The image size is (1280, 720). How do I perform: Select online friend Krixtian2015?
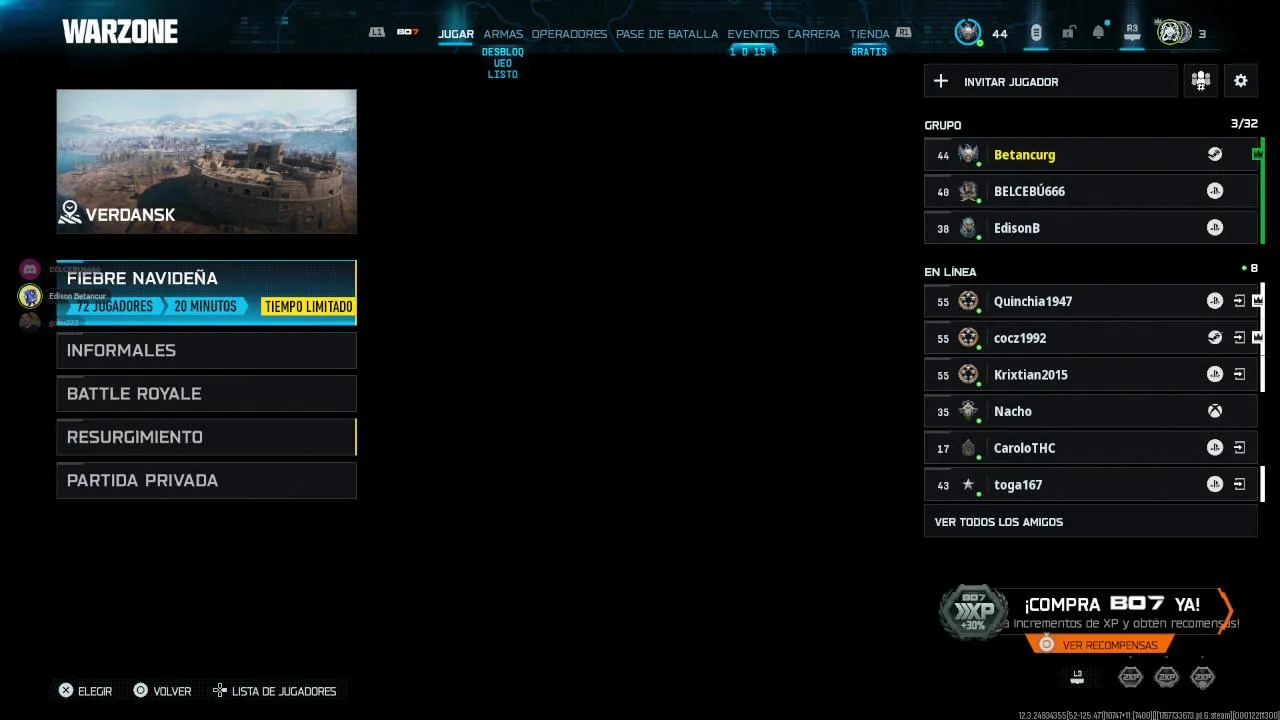click(x=1090, y=374)
